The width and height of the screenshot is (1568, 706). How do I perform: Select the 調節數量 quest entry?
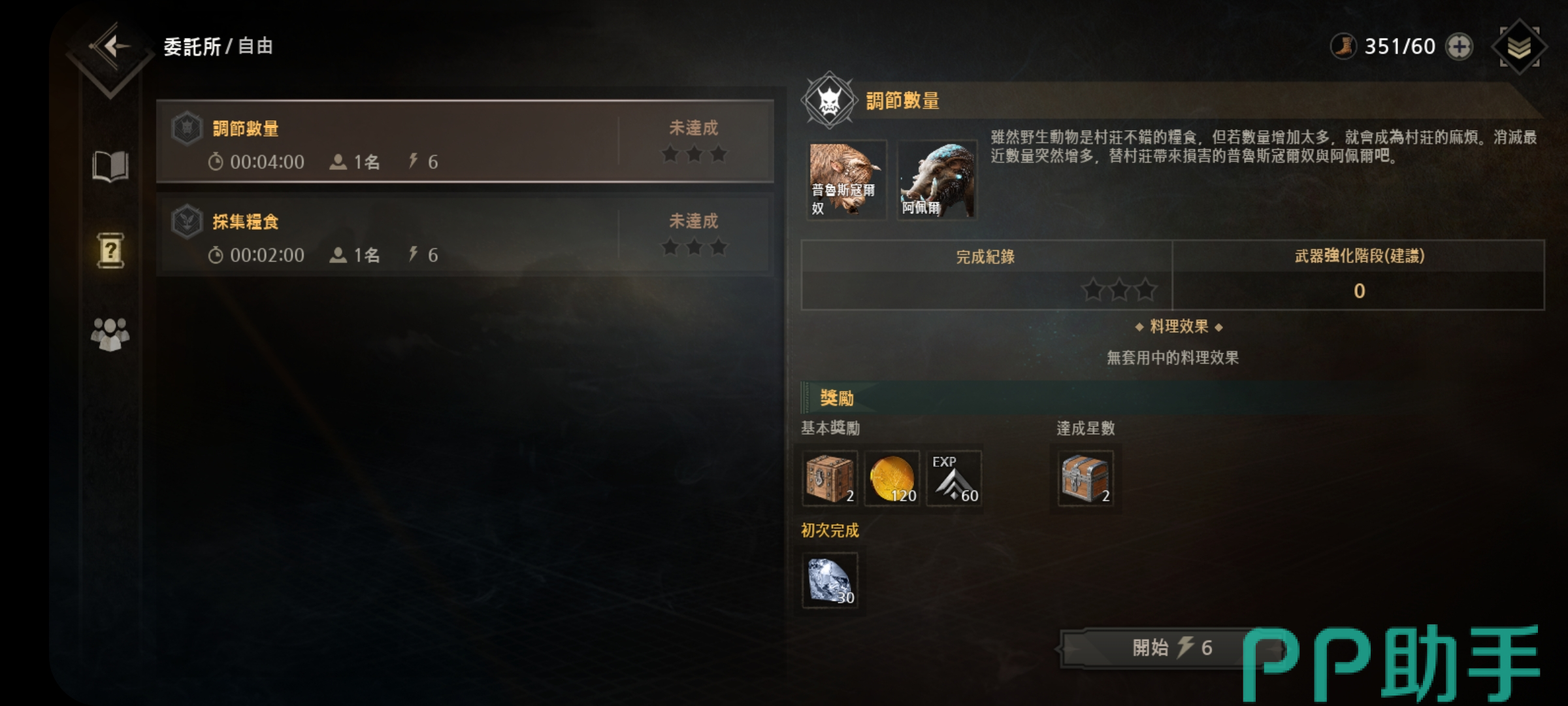(465, 141)
